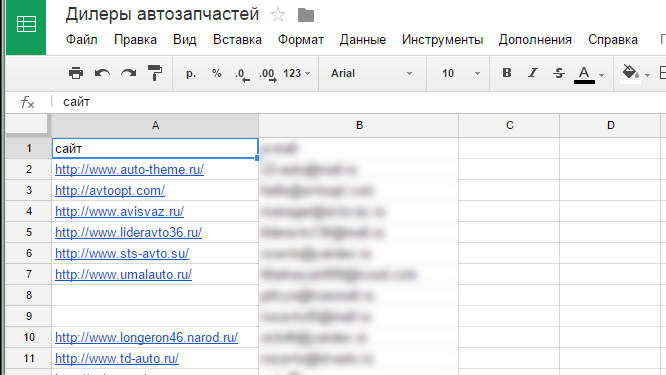Select empty cell A8

tap(155, 295)
